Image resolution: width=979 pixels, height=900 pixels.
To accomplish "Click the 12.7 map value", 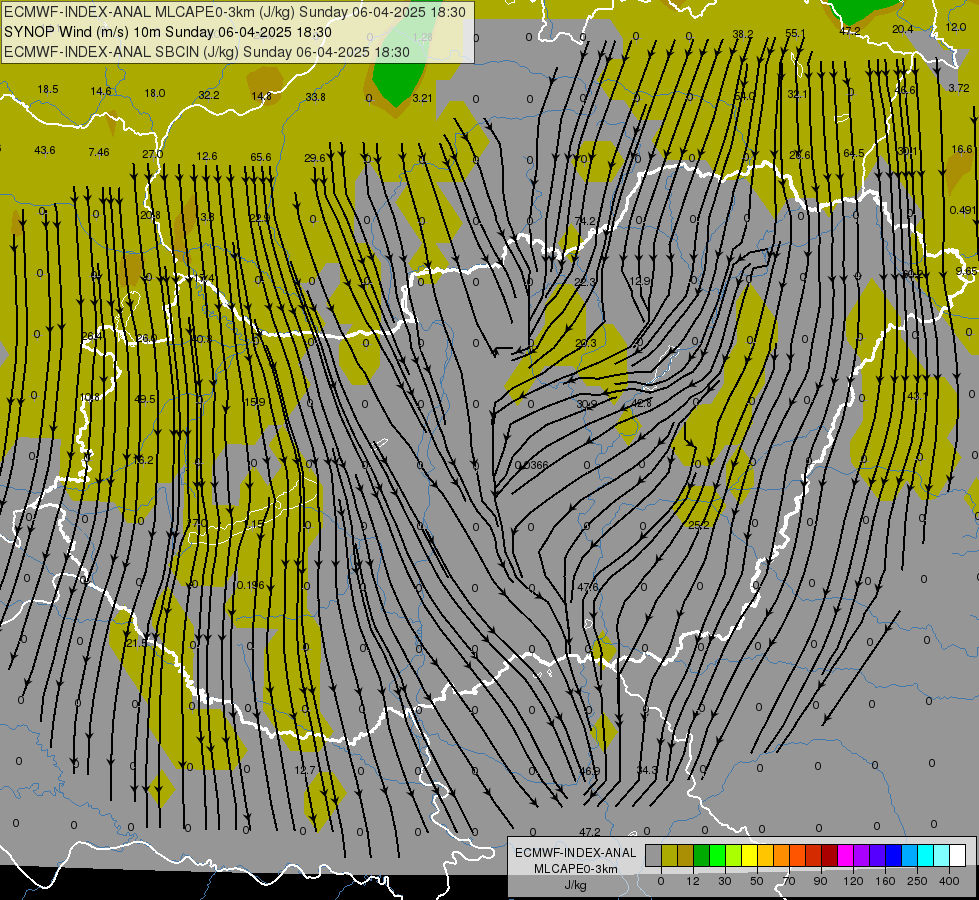I will (x=305, y=770).
